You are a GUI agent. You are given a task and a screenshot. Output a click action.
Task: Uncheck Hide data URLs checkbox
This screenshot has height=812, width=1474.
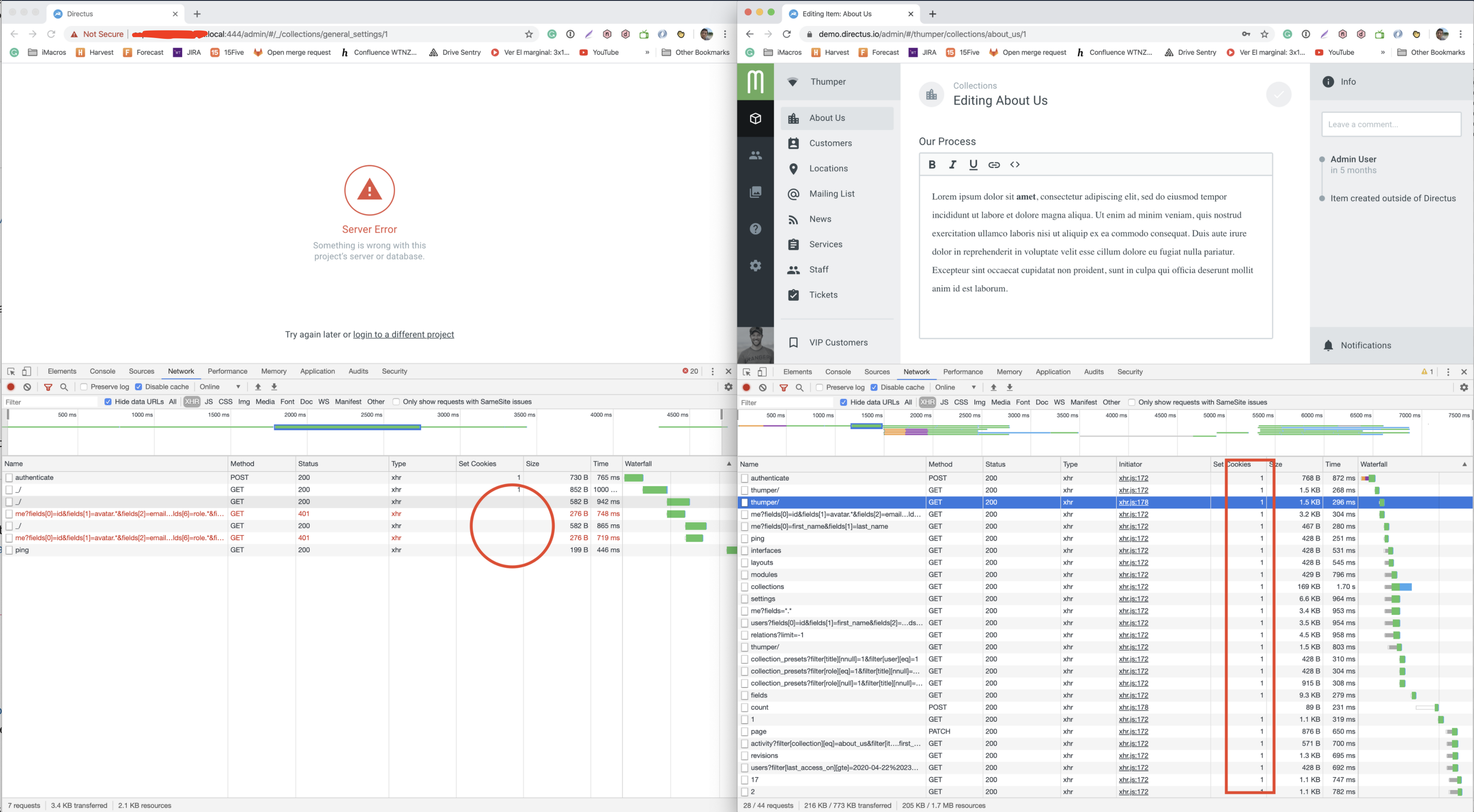point(107,401)
